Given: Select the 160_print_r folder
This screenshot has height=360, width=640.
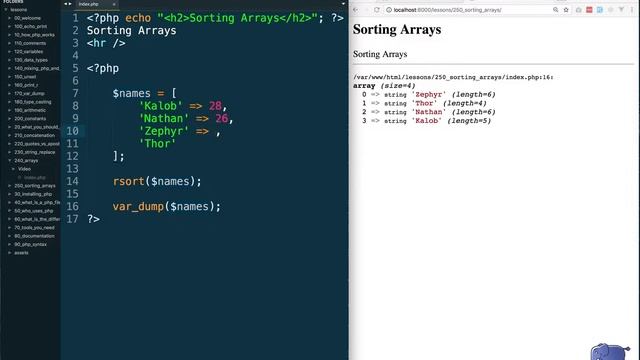Looking at the screenshot, I should [26, 85].
